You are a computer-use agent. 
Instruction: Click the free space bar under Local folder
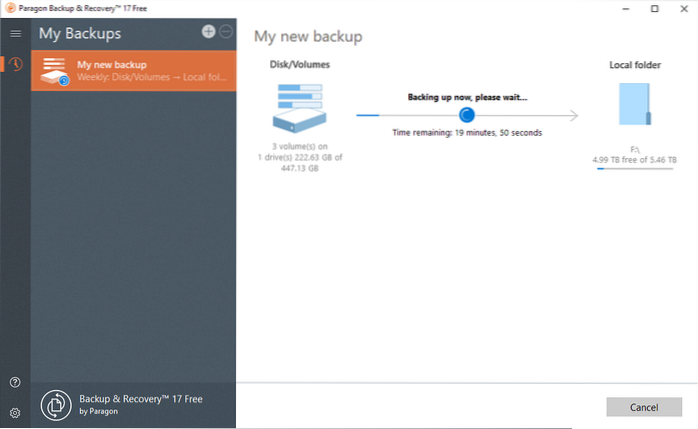click(635, 169)
